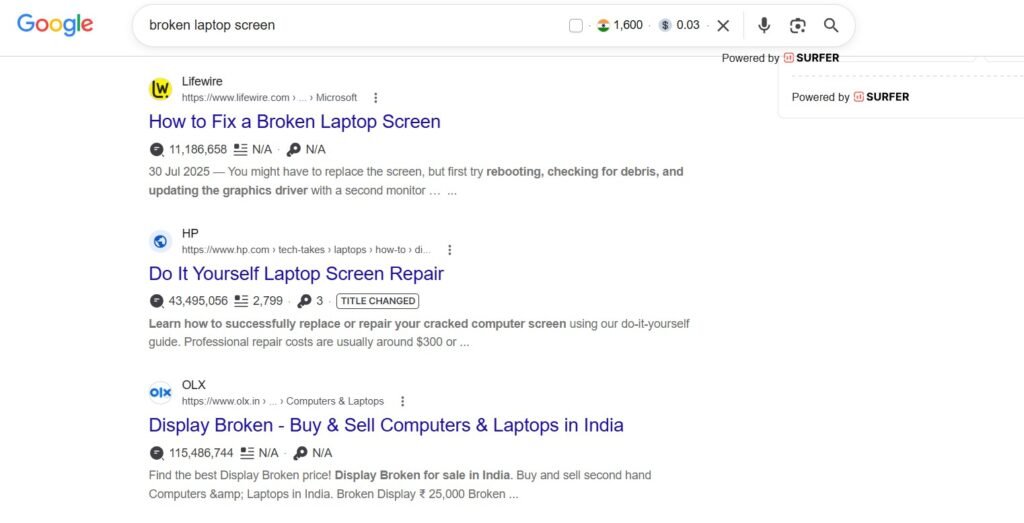Click the OLX word count icon

coord(247,453)
